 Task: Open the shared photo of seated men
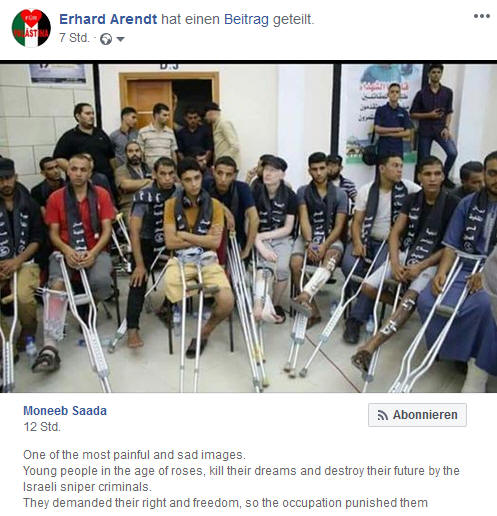248,228
